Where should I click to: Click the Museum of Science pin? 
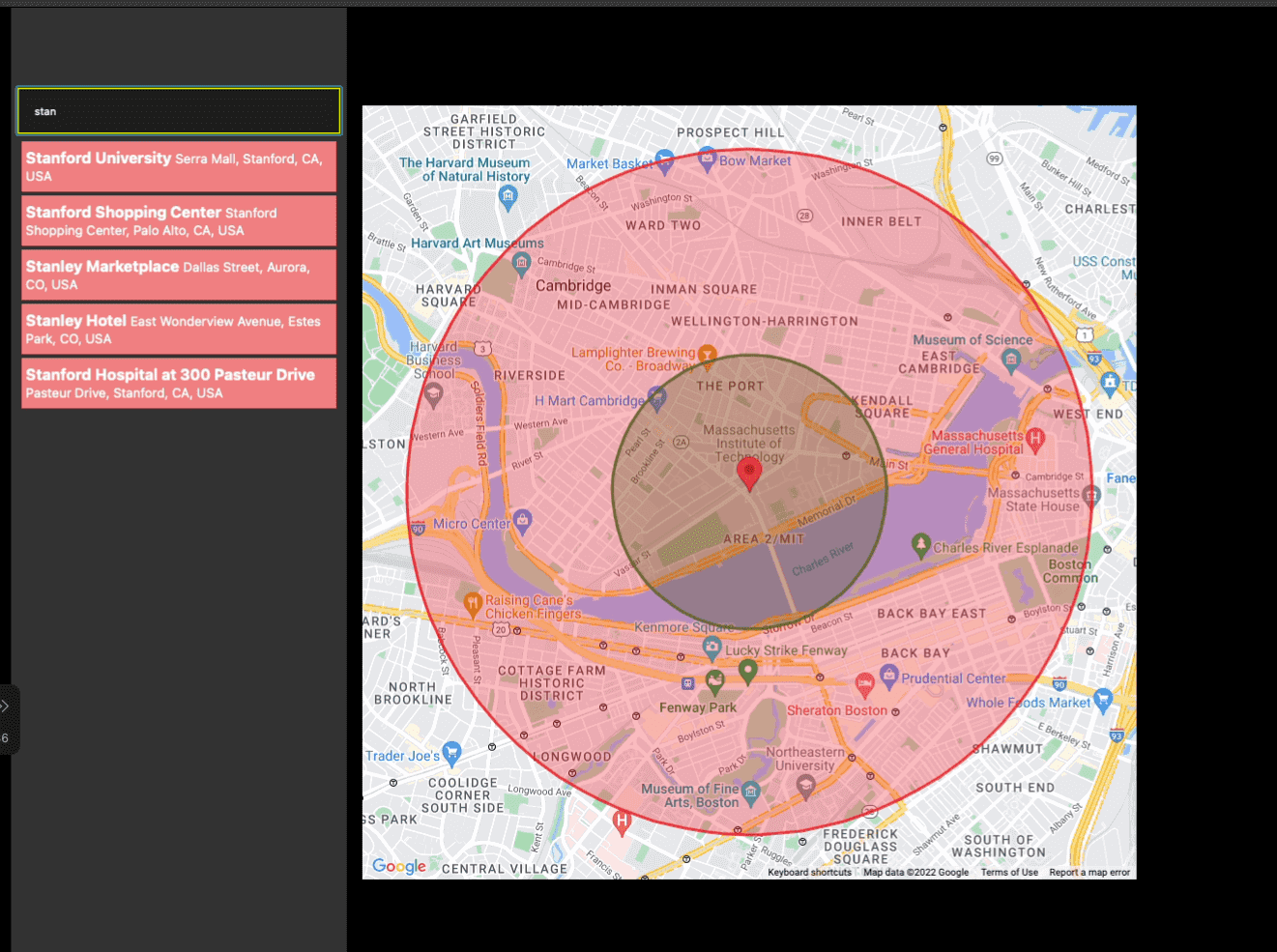(x=1011, y=361)
